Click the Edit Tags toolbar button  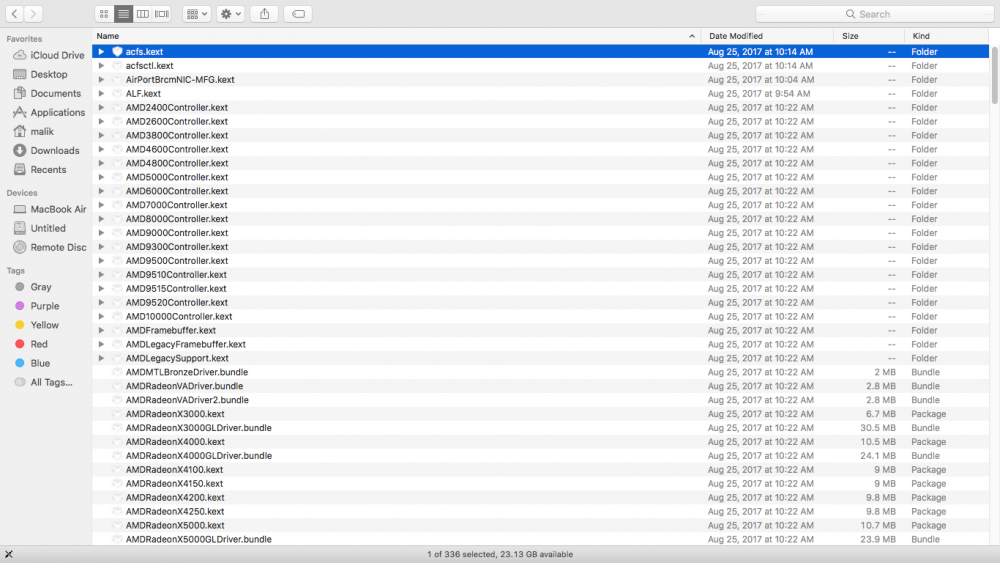point(297,14)
